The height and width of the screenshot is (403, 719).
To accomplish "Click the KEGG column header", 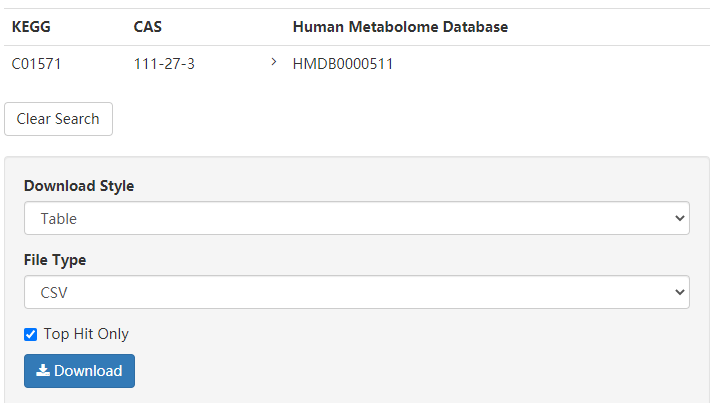I will [x=31, y=27].
